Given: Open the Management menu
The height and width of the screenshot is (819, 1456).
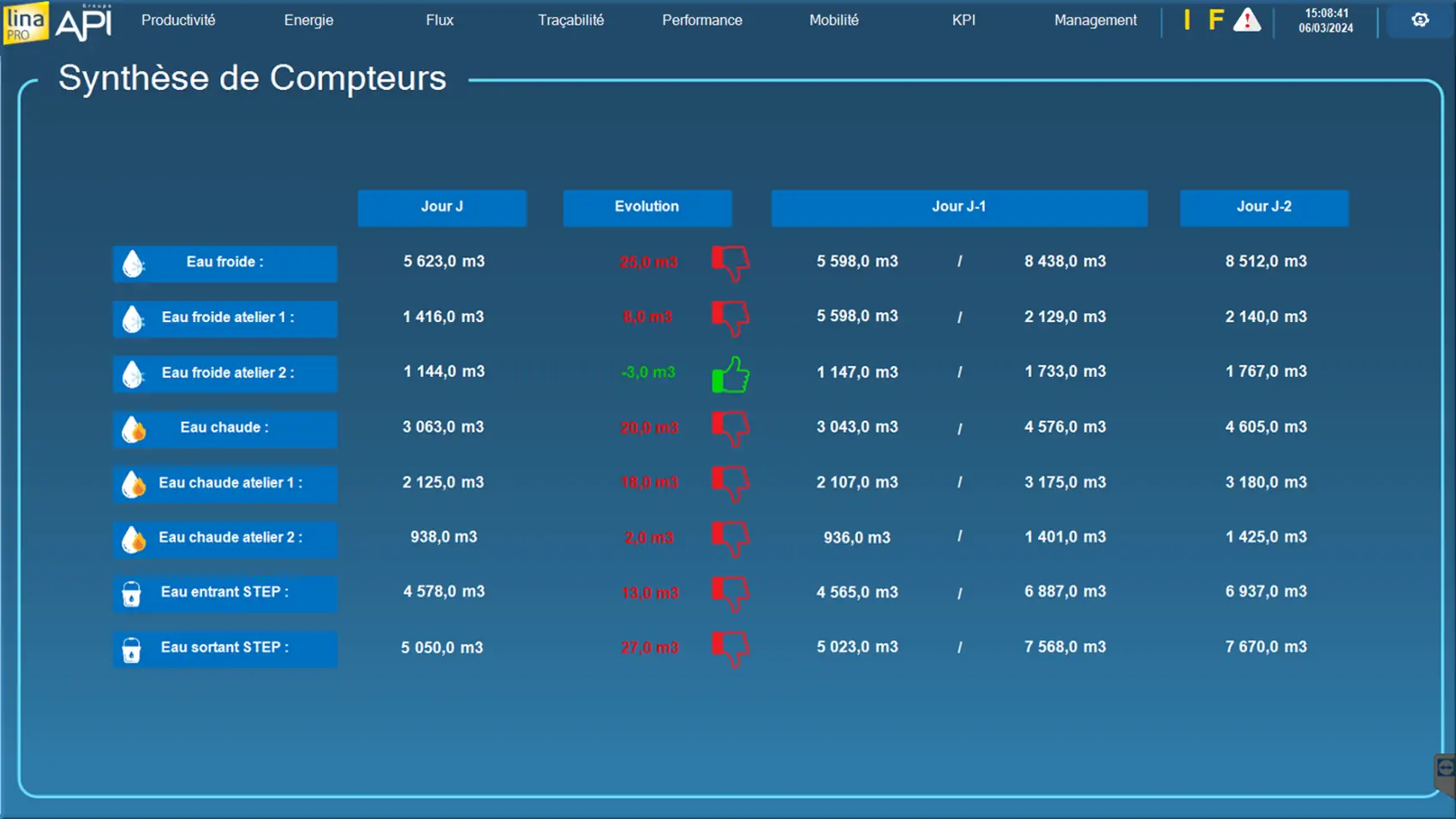Looking at the screenshot, I should (x=1095, y=20).
